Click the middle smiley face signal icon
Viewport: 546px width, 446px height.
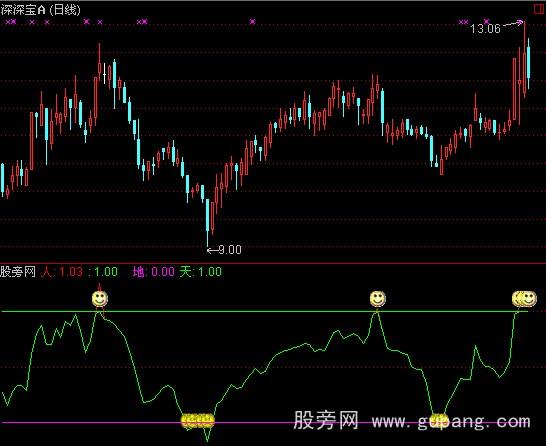[378, 298]
